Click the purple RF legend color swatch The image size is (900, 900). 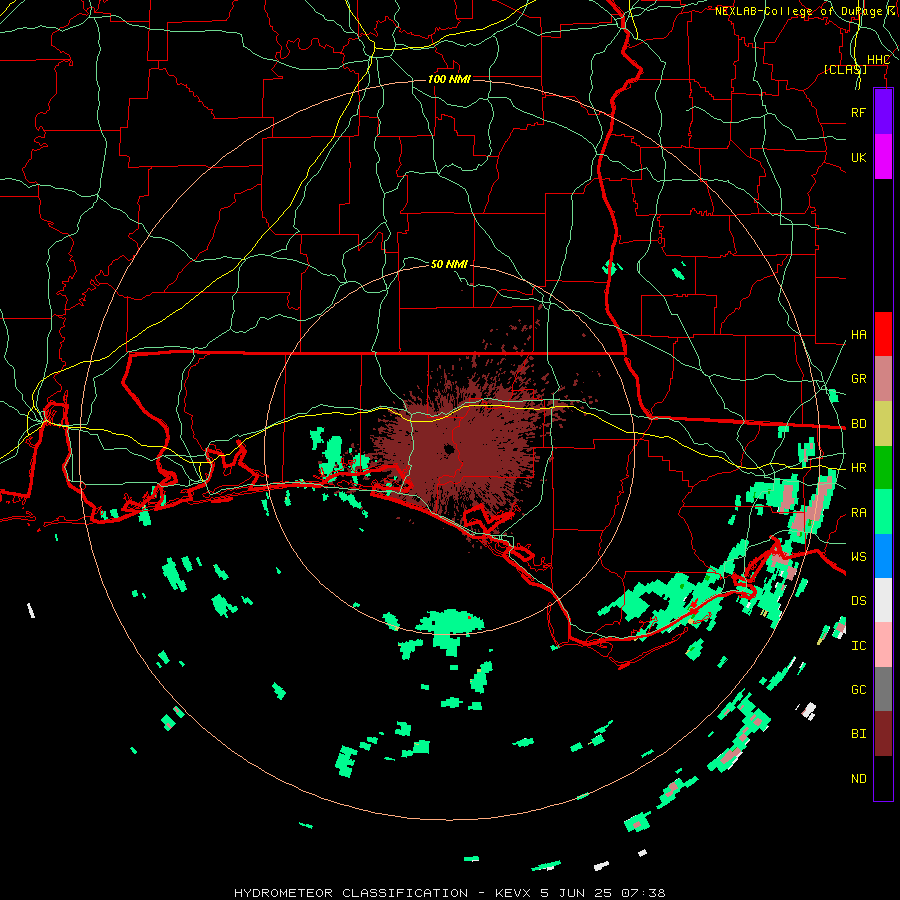(x=883, y=112)
